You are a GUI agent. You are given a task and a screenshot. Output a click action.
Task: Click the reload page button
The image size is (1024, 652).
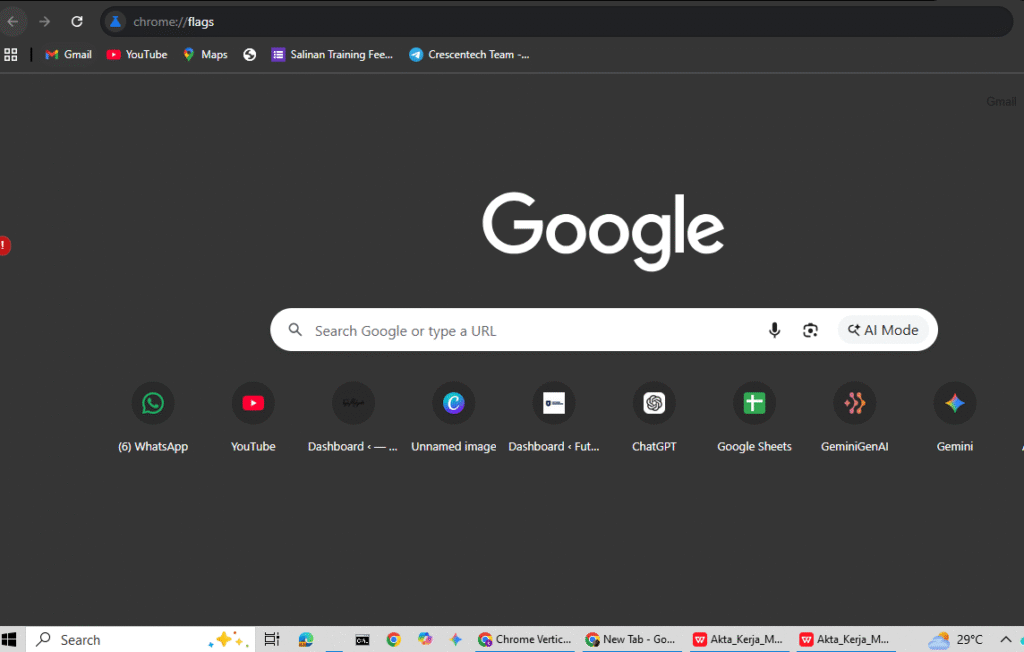[77, 21]
